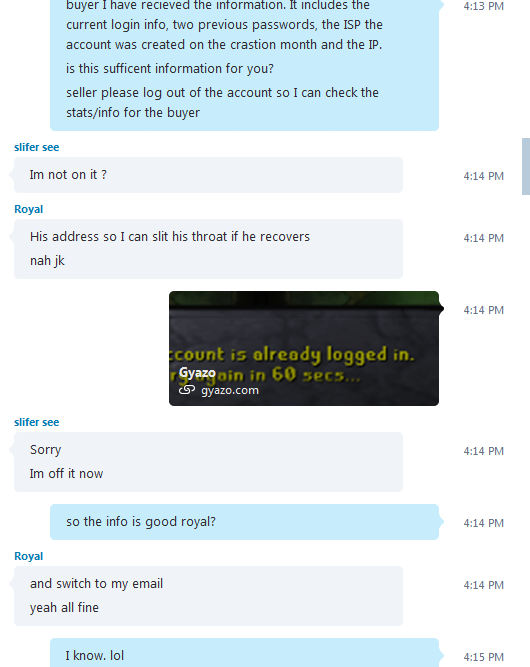Click the "so the info is good royal?" bubble
Viewport: 530px width, 667px height.
click(245, 522)
